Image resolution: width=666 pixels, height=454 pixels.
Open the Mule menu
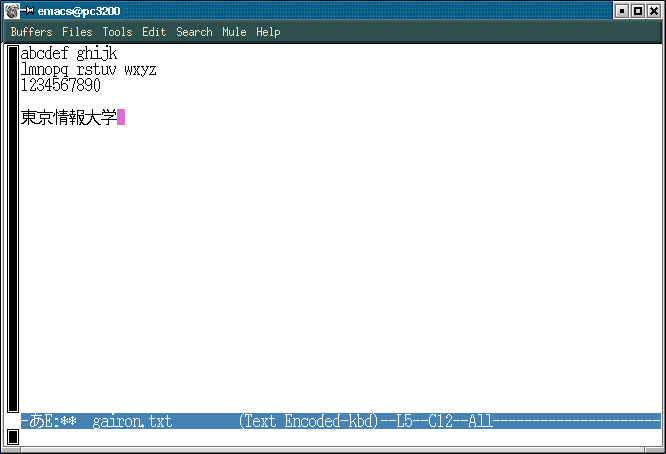coord(234,32)
